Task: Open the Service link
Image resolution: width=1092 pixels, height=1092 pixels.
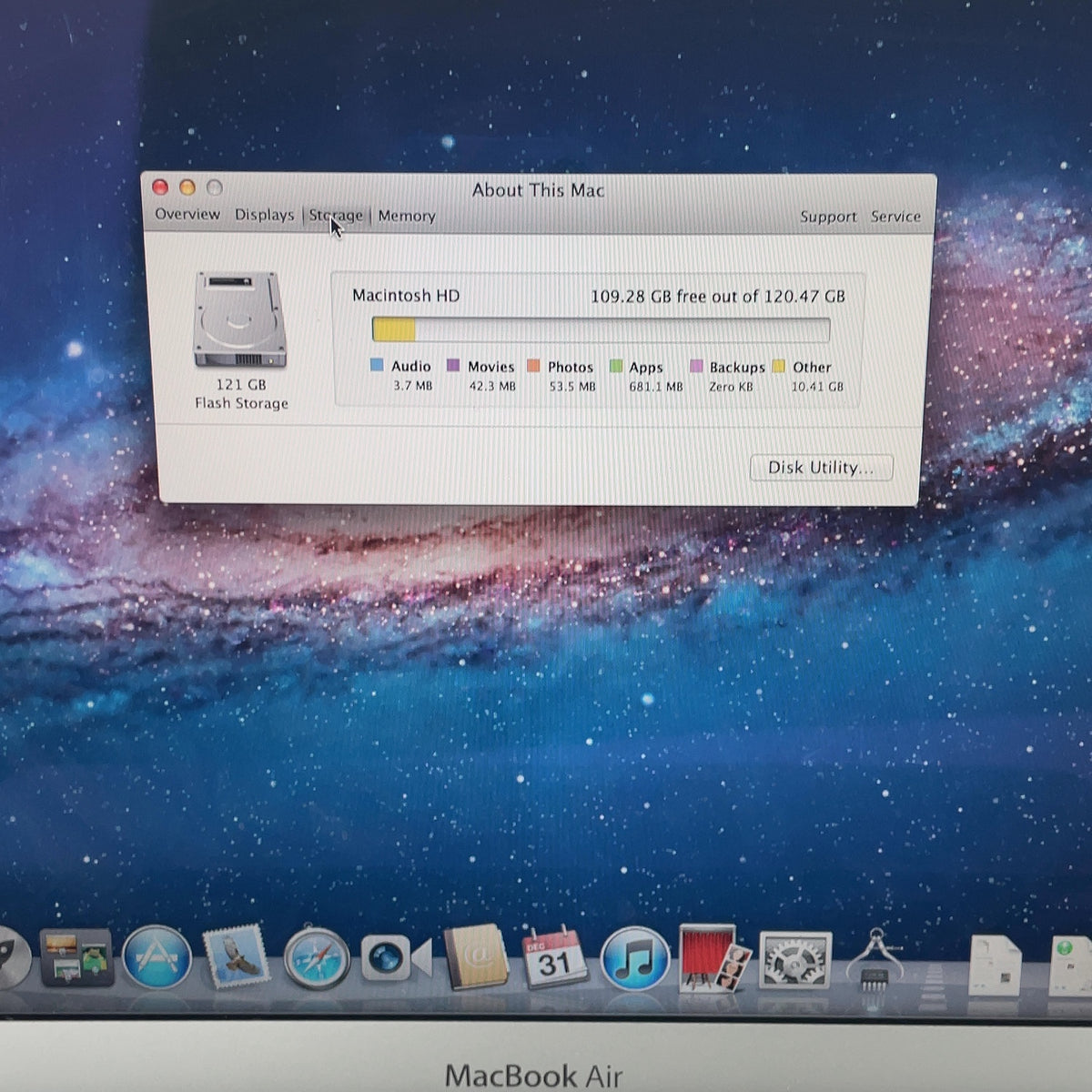Action: (x=895, y=217)
